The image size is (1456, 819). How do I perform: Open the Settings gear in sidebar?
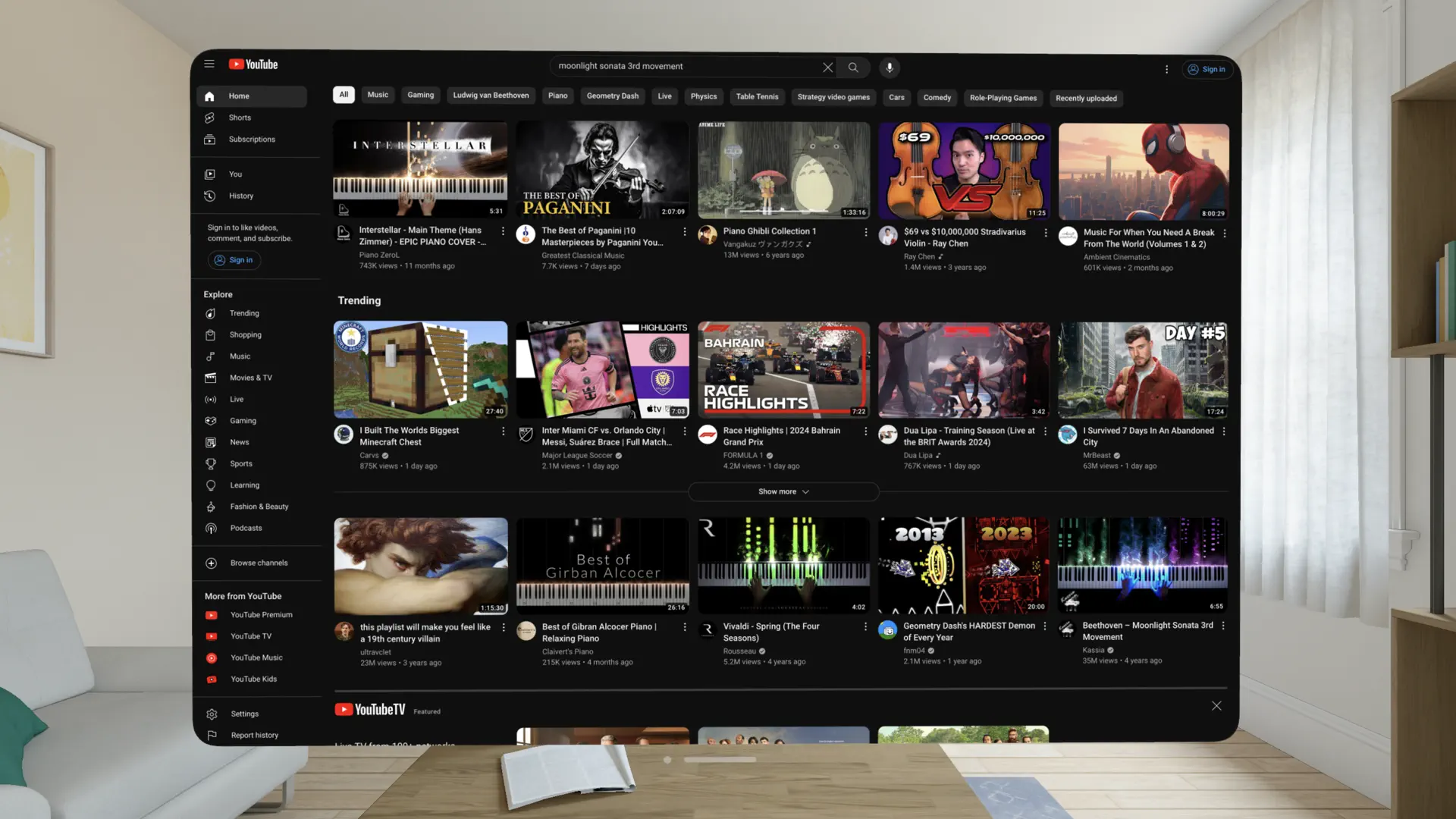(x=244, y=714)
